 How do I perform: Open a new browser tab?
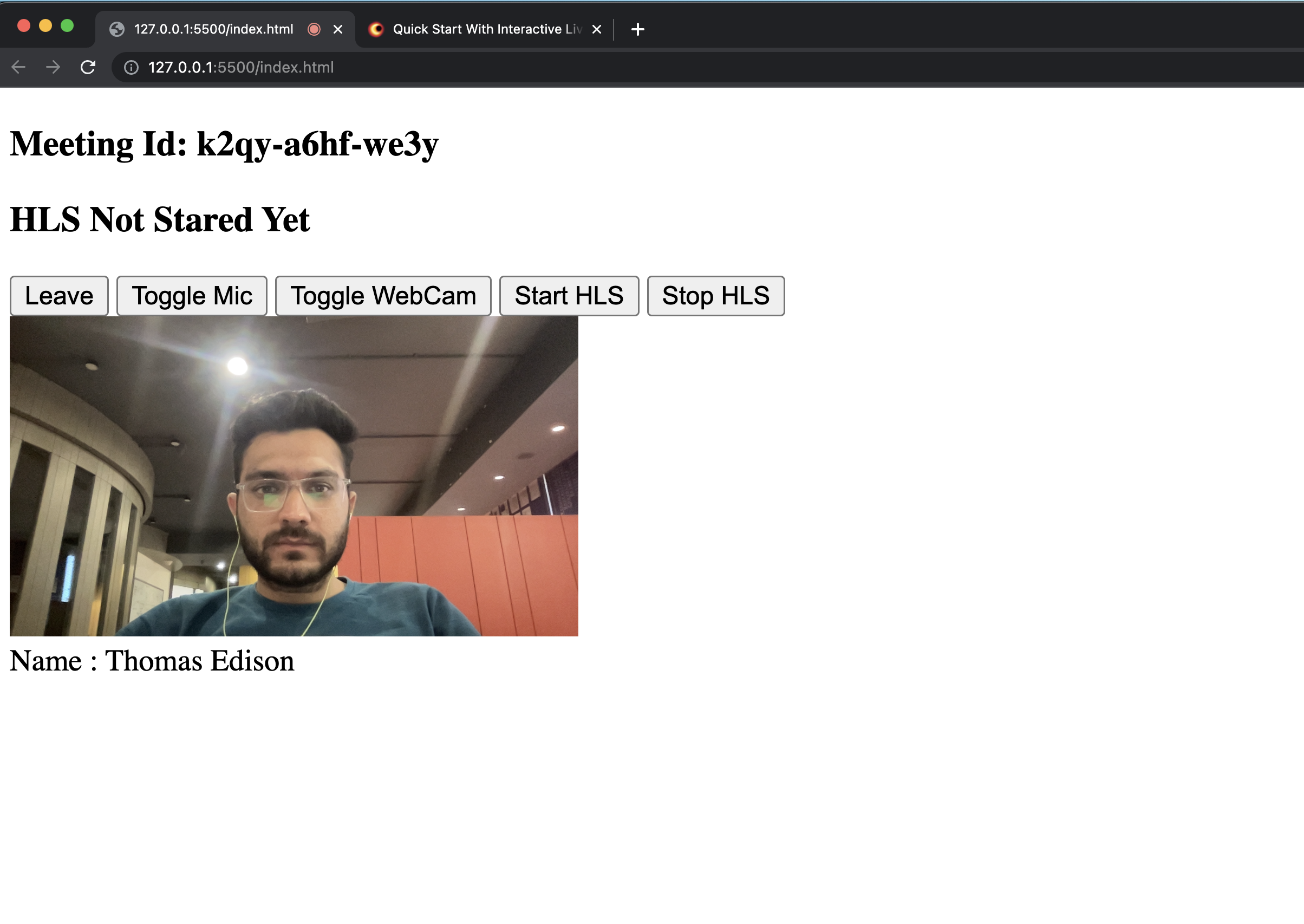(x=638, y=29)
